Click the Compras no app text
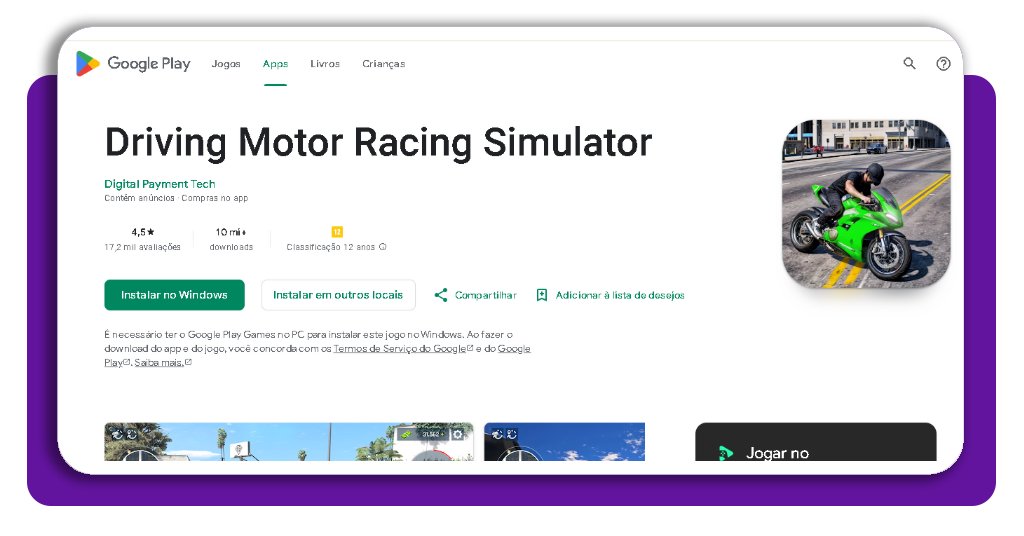This screenshot has height=536, width=1024. tap(215, 198)
